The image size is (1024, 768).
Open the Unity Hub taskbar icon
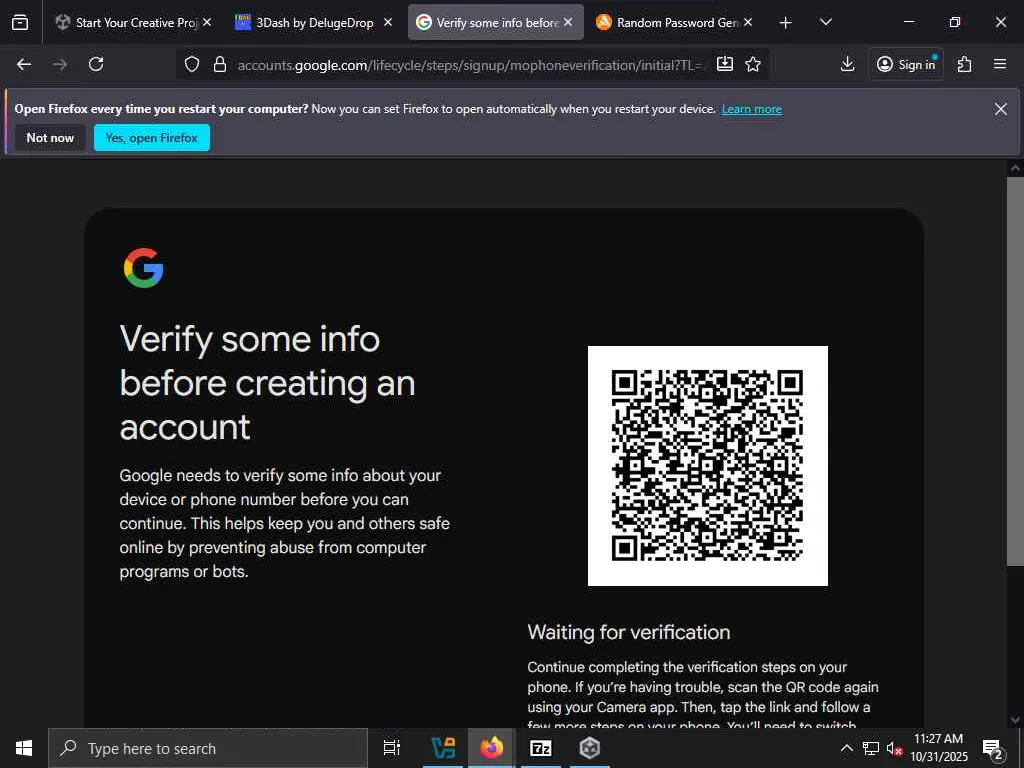click(590, 748)
